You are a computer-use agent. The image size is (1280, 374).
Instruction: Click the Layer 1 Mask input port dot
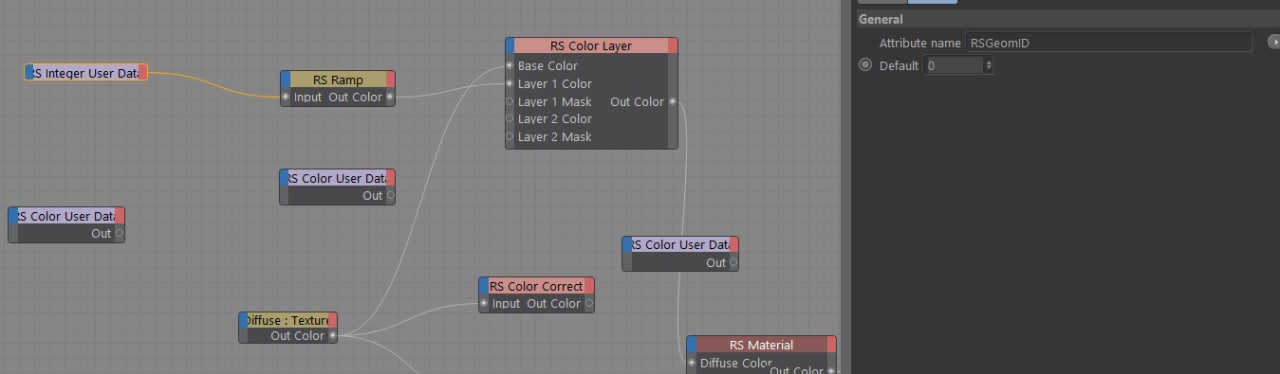[510, 101]
